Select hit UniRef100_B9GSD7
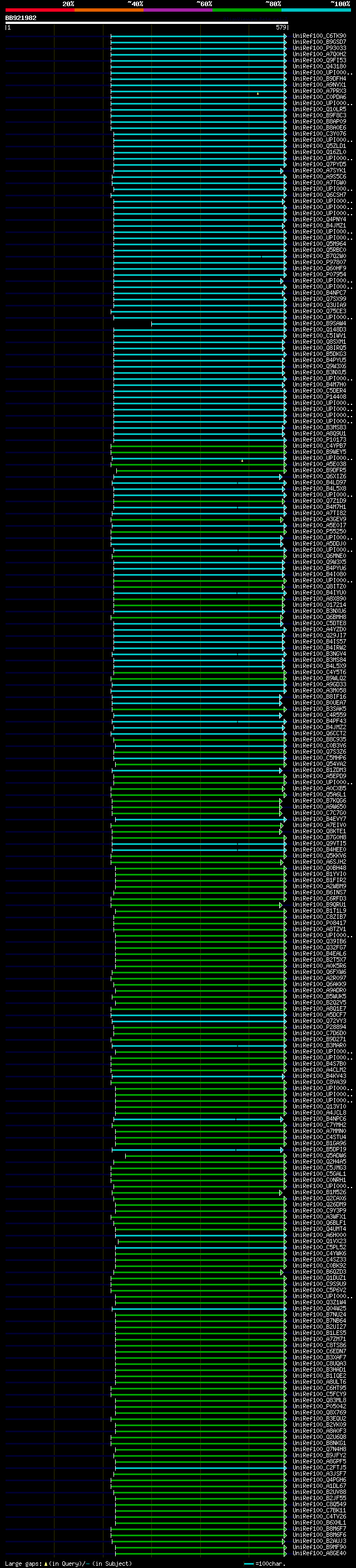The image size is (356, 1568). tap(319, 42)
